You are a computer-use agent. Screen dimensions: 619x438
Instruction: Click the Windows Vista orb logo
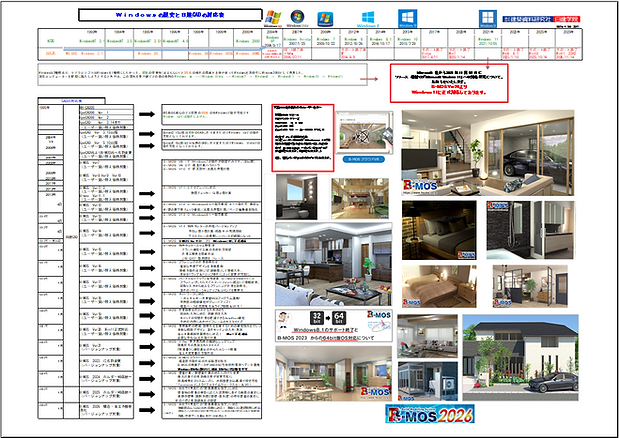pos(297,17)
